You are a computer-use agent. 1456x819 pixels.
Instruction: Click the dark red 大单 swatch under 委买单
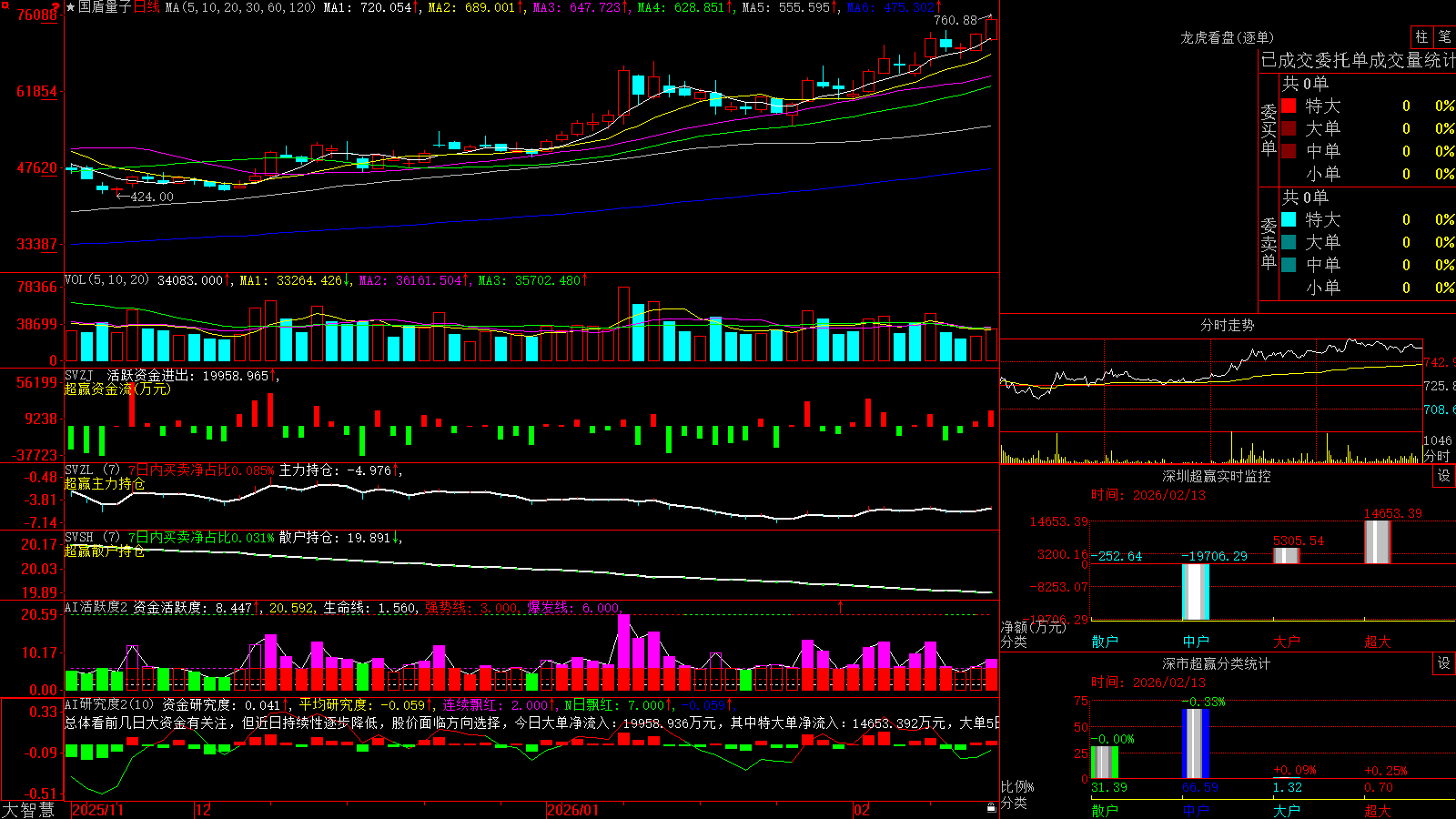tap(1289, 128)
